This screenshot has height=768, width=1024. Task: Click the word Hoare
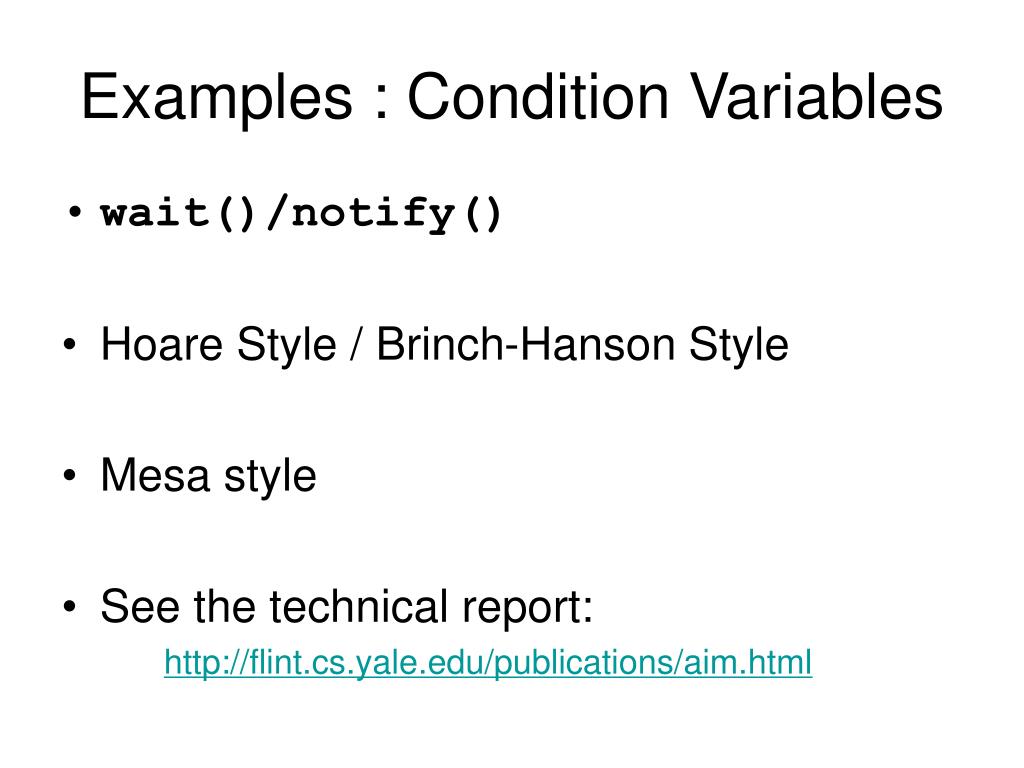[x=161, y=344]
